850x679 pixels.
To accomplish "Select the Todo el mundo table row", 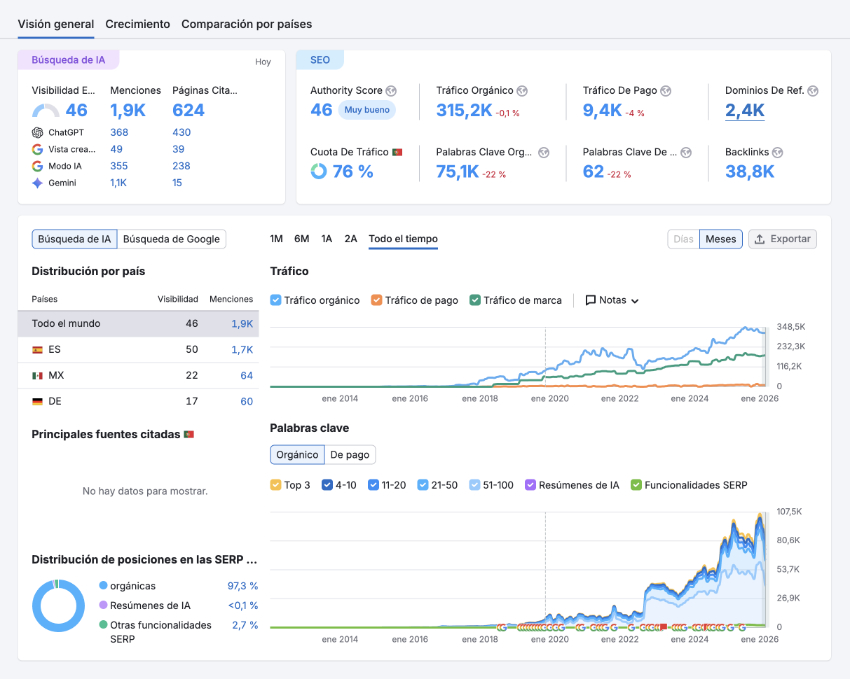I will coord(138,324).
